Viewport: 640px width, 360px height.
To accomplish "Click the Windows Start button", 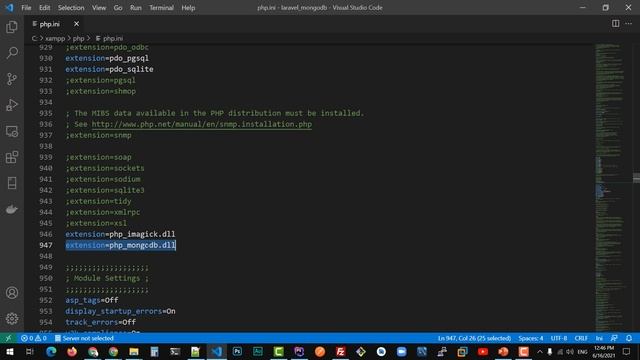I will coord(10,351).
